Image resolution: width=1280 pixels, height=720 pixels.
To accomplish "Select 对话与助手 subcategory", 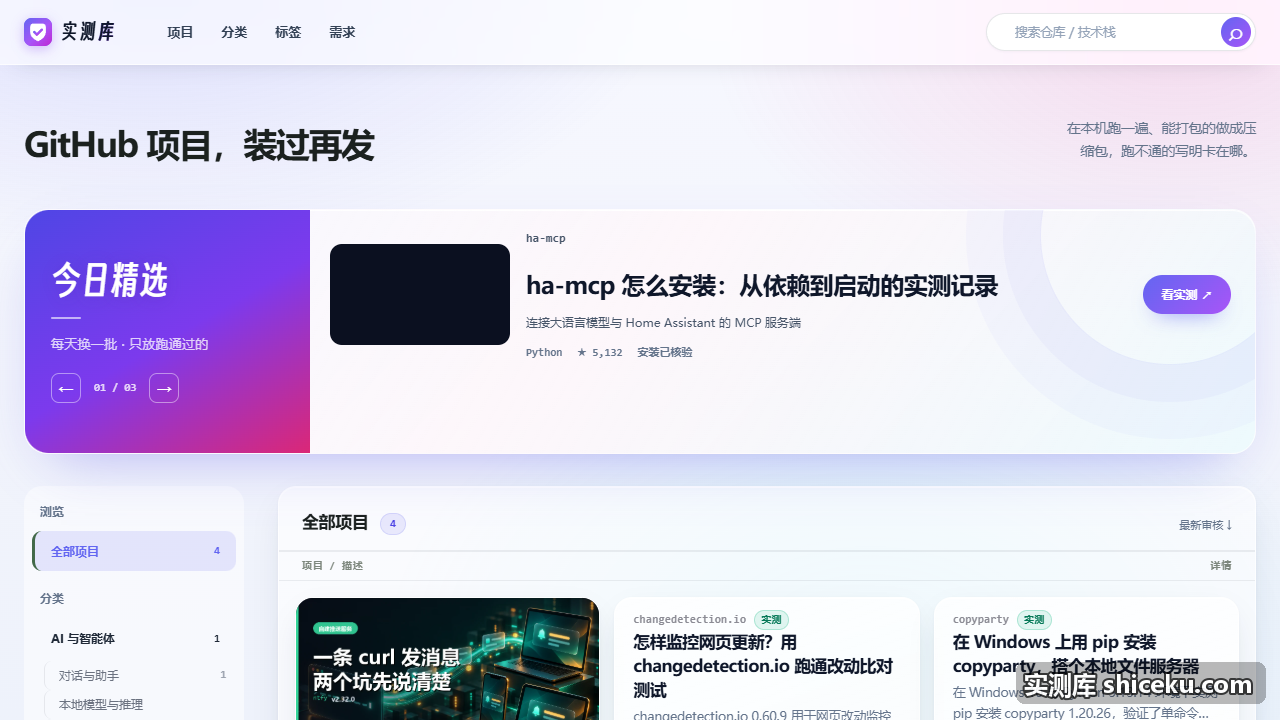I will pos(138,675).
